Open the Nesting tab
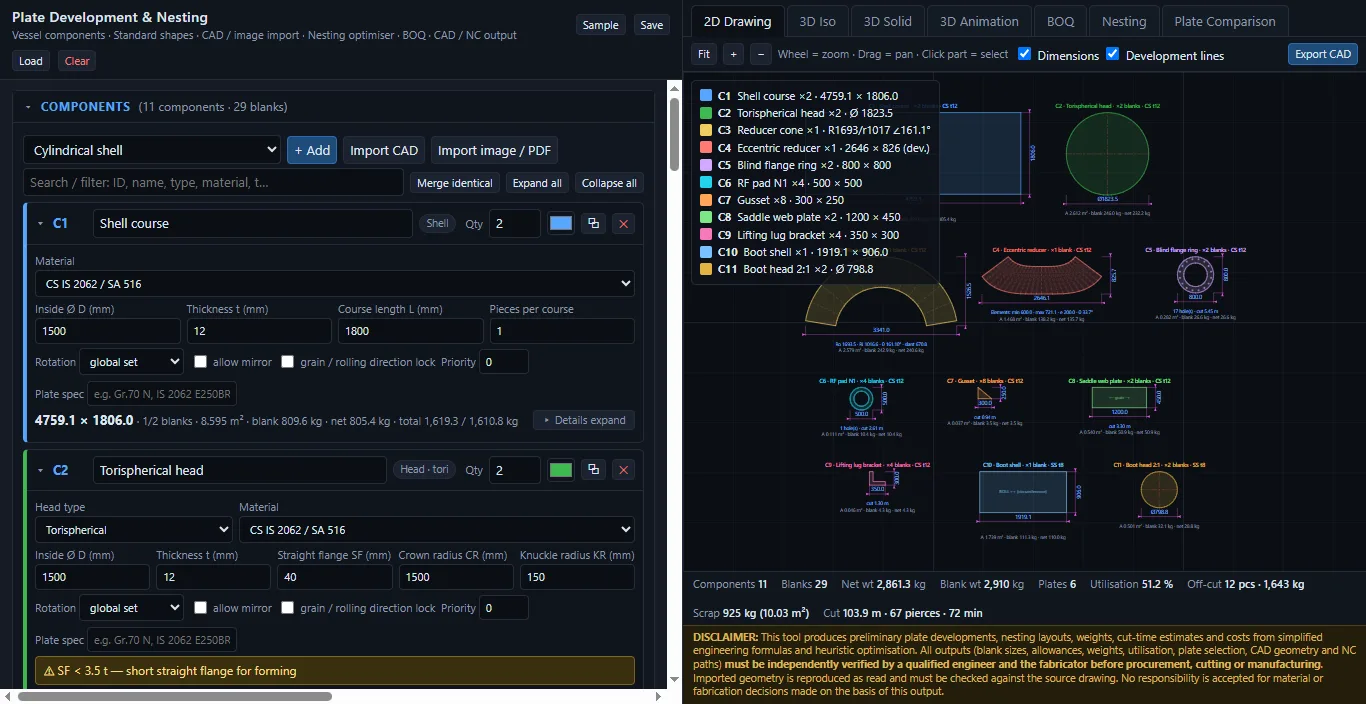The width and height of the screenshot is (1366, 704). click(x=1124, y=21)
